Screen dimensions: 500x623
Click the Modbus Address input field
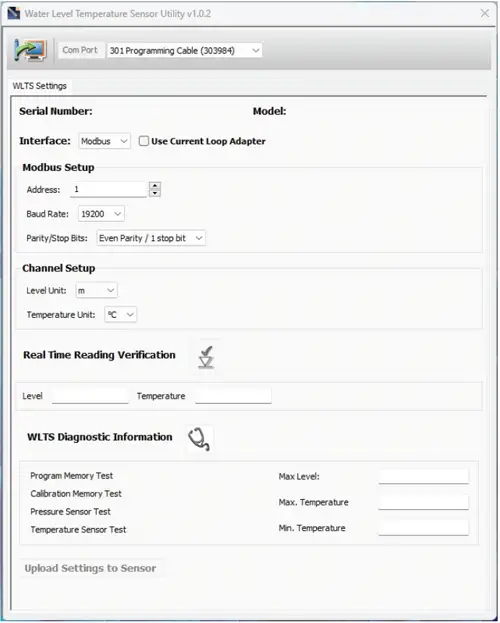pyautogui.click(x=109, y=190)
